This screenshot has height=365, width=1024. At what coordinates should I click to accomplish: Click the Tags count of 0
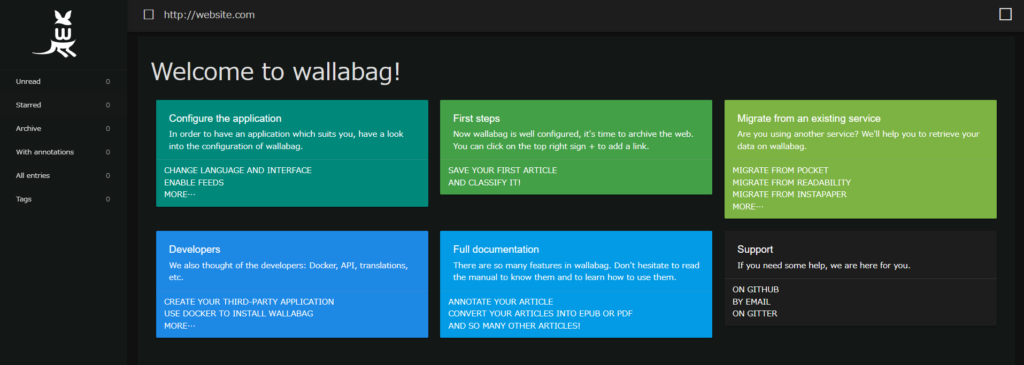(x=108, y=199)
